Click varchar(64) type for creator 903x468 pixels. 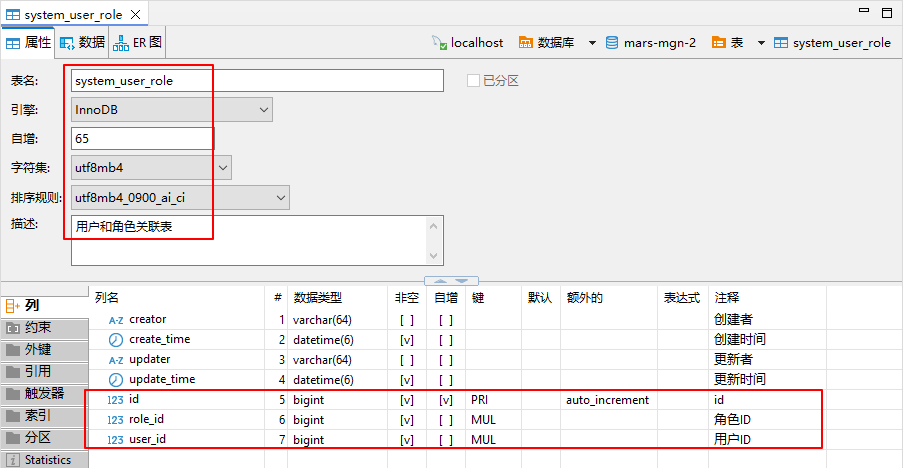[322, 320]
